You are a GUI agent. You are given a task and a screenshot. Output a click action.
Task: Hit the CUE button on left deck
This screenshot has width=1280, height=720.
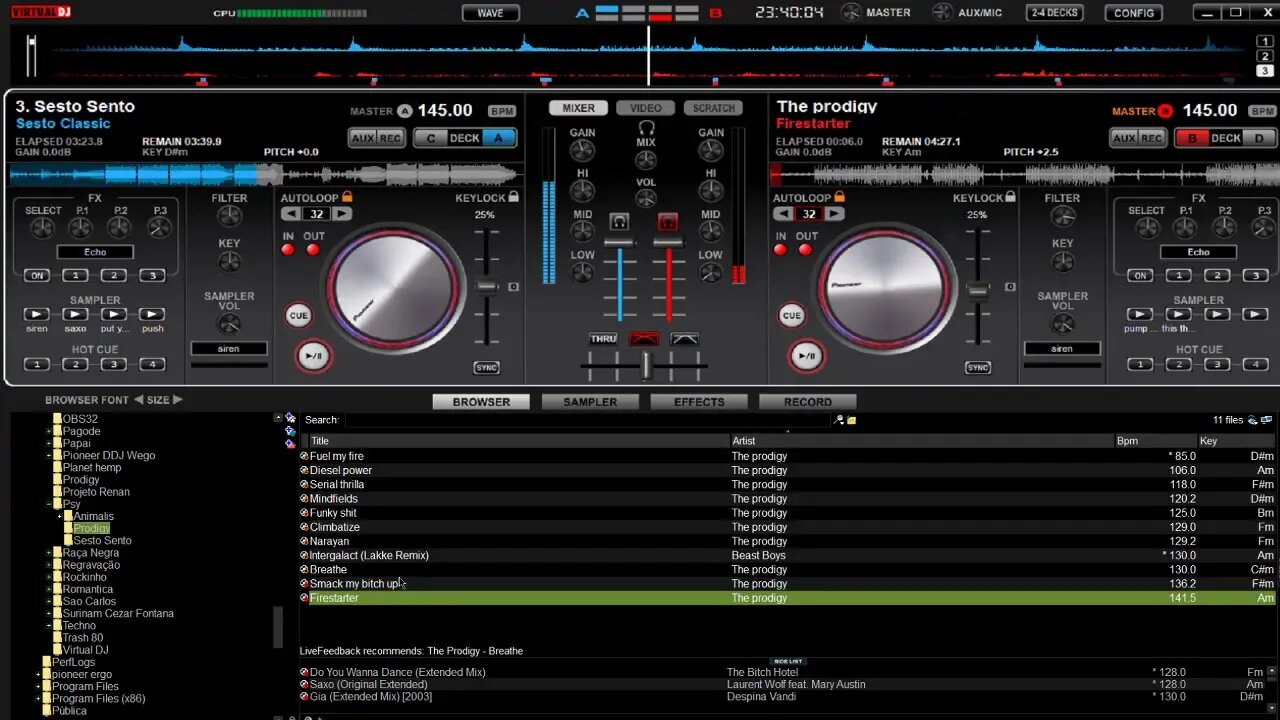click(x=298, y=315)
